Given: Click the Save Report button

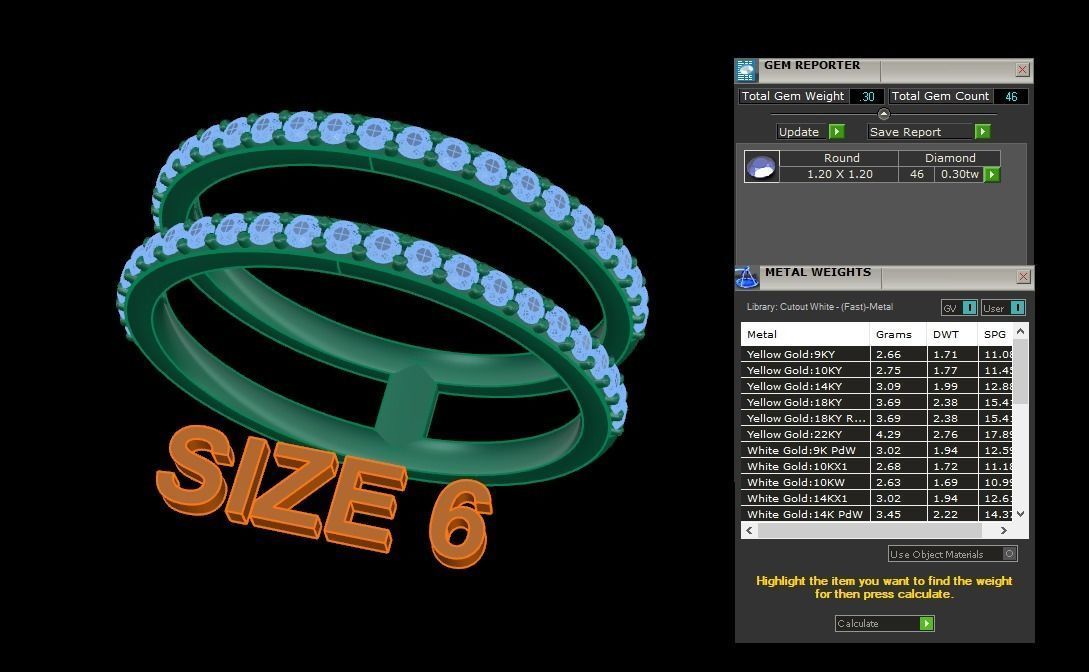Looking at the screenshot, I should coord(929,131).
